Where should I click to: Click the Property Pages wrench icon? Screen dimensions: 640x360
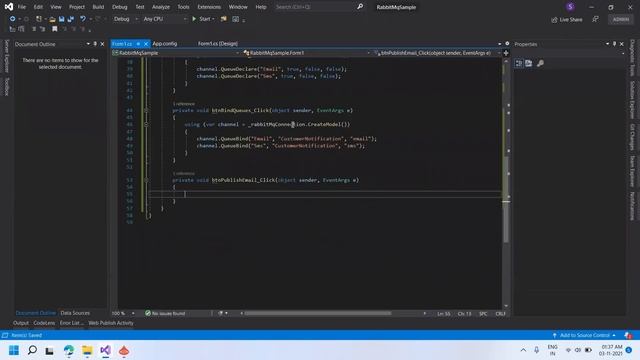tap(540, 63)
